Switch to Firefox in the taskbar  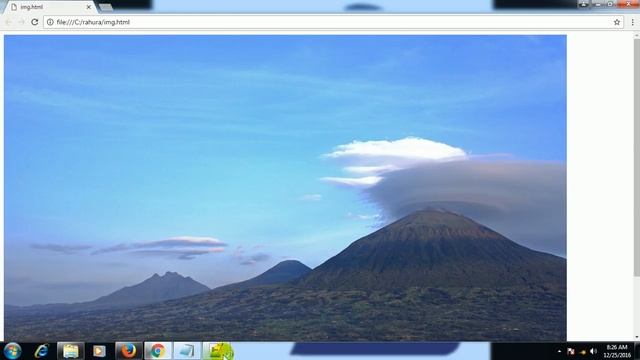(128, 351)
